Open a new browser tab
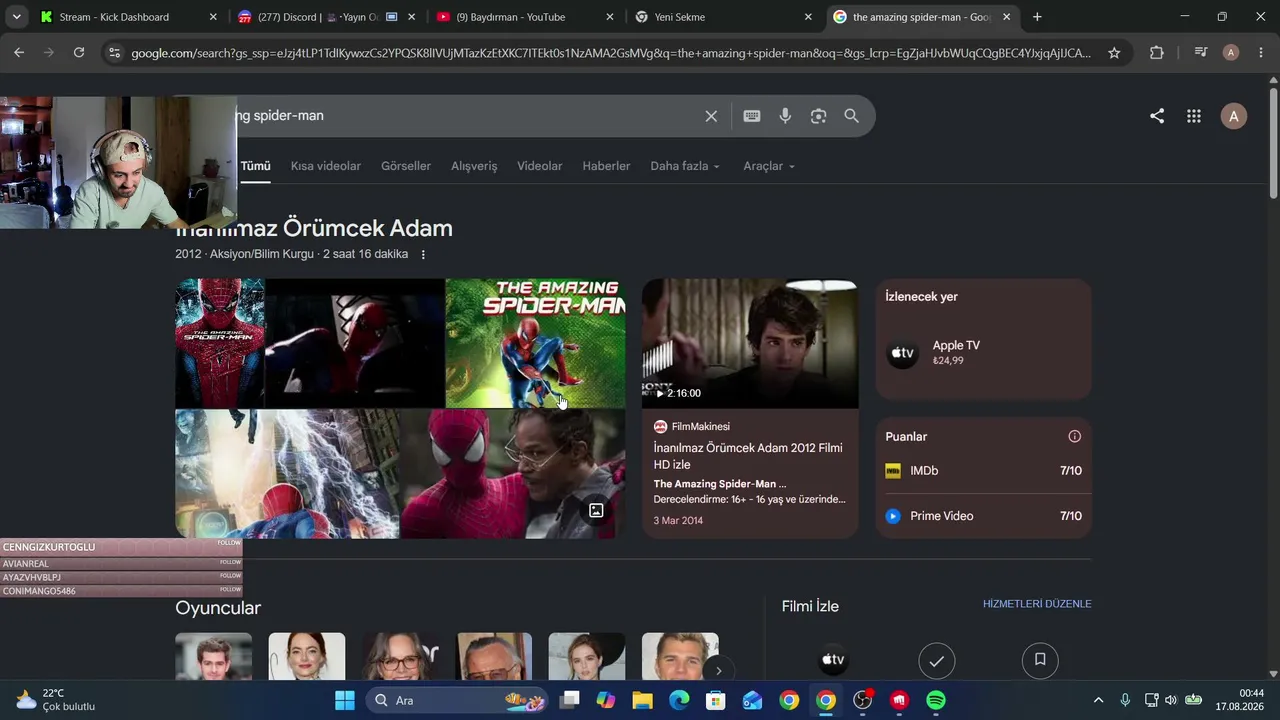 point(1037,17)
